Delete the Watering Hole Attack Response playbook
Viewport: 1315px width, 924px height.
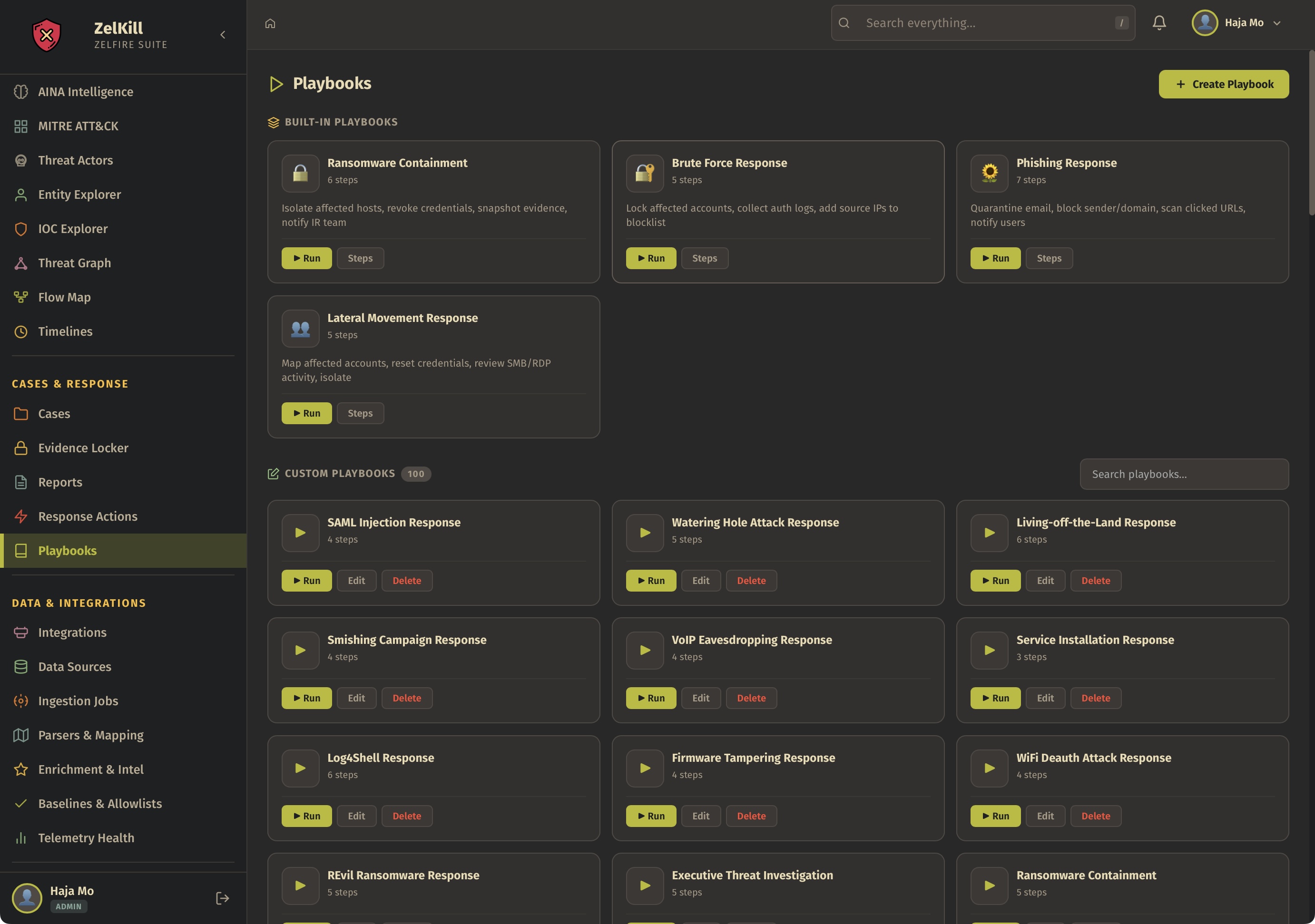coord(751,581)
